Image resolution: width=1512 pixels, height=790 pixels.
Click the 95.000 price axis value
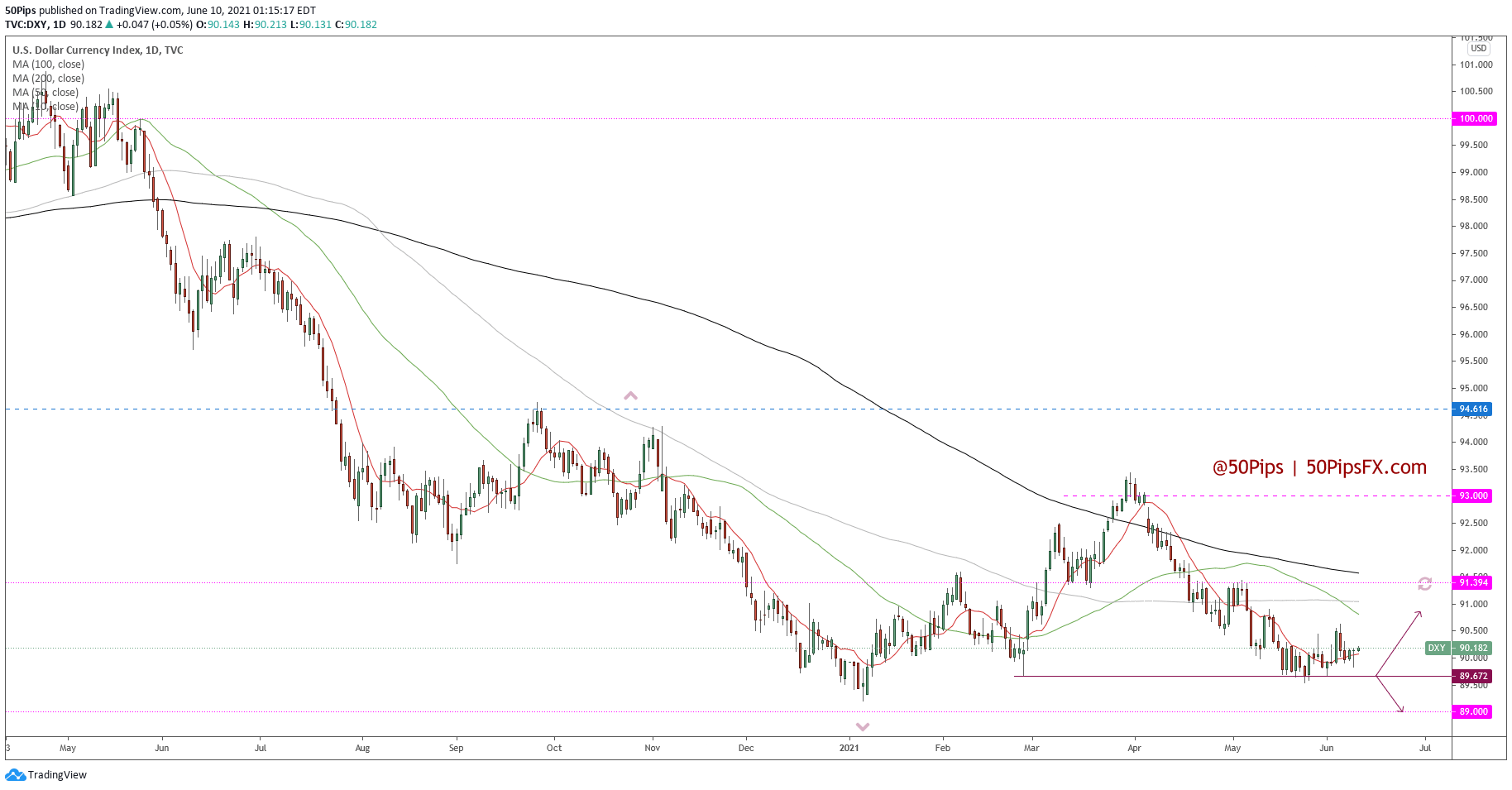1474,389
